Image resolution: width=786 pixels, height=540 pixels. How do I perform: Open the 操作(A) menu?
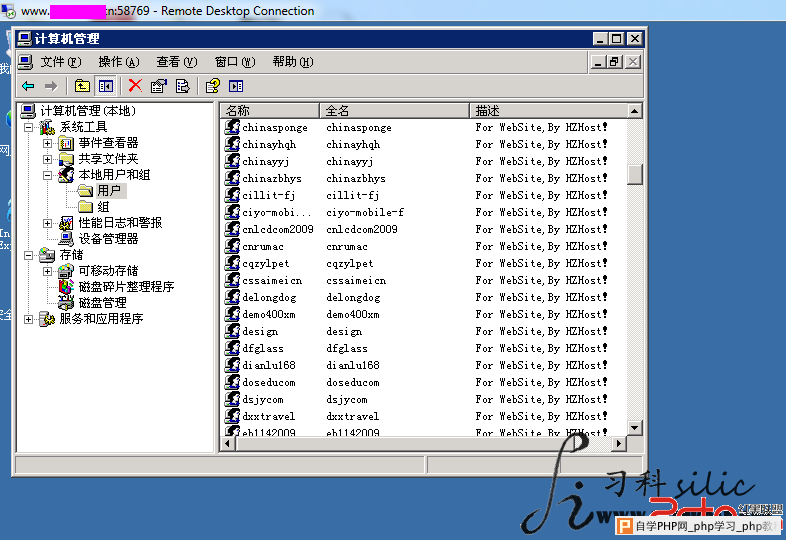point(119,62)
